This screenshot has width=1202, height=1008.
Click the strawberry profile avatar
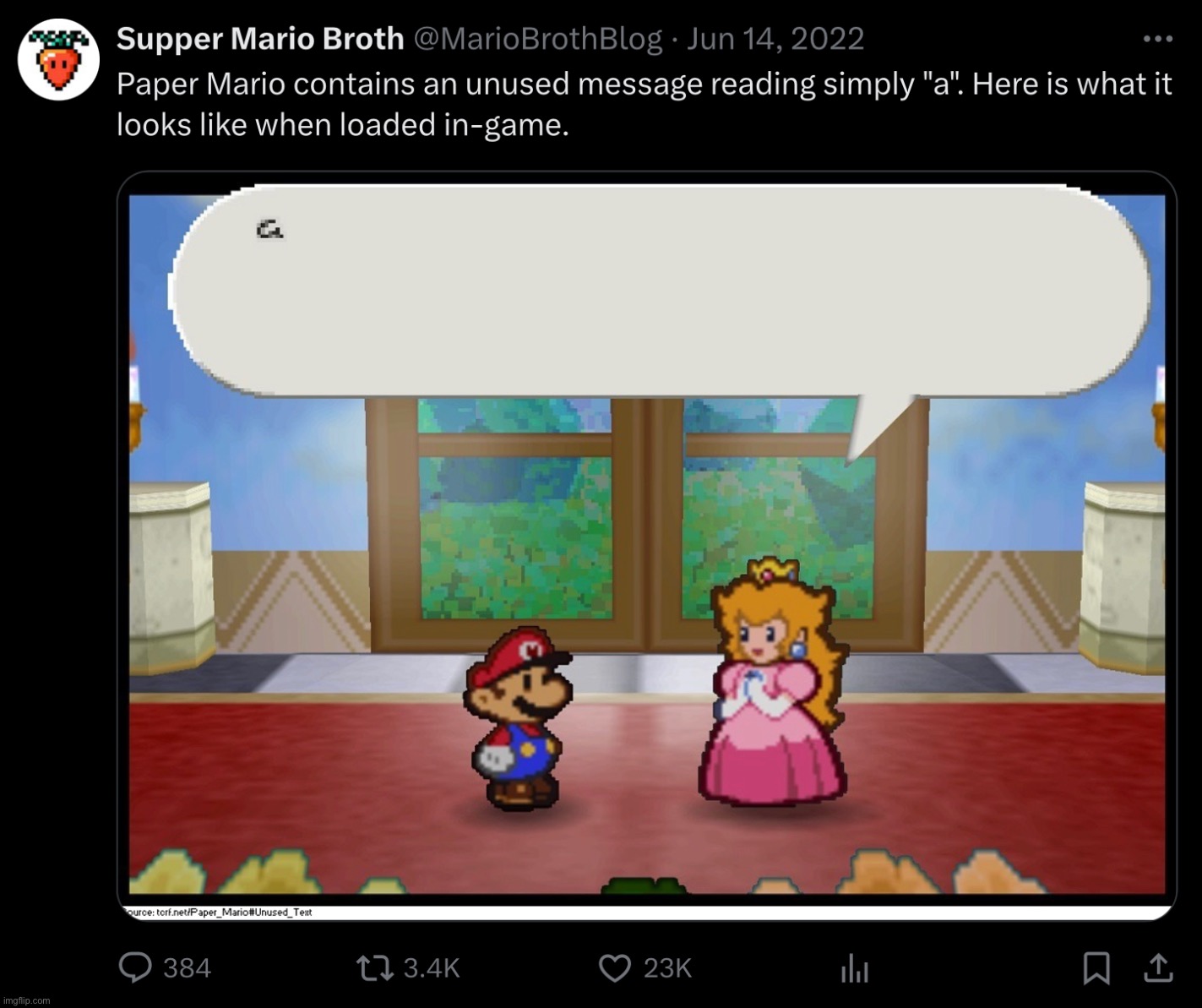58,60
